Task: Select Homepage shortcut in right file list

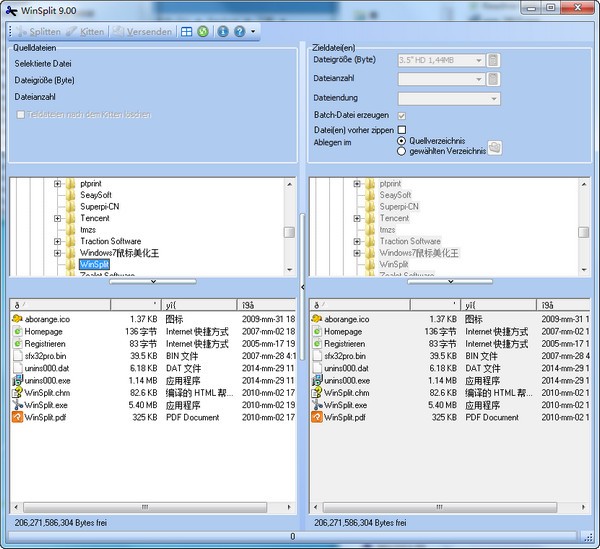Action: 343,331
